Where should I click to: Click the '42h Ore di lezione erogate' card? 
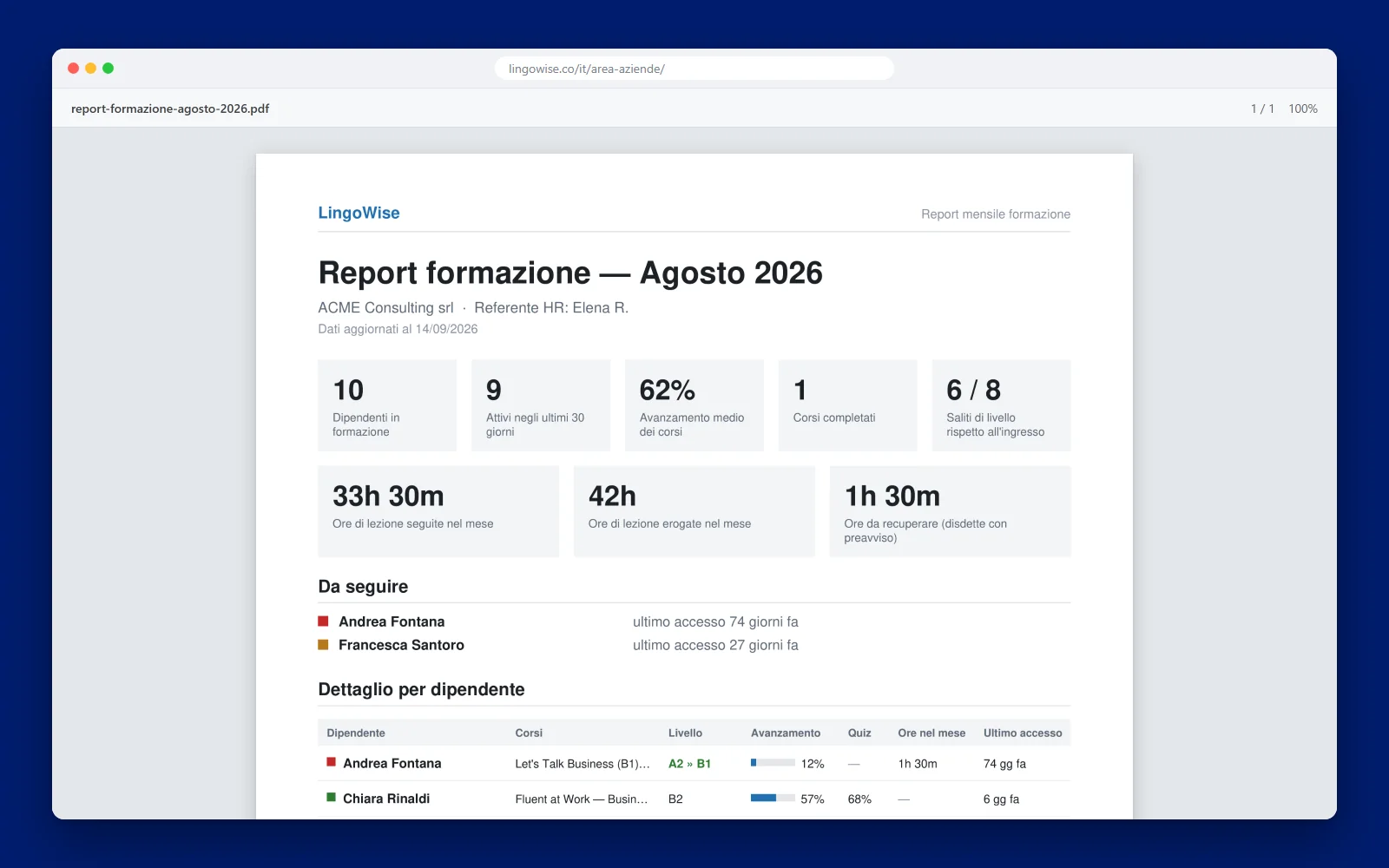[x=694, y=511]
